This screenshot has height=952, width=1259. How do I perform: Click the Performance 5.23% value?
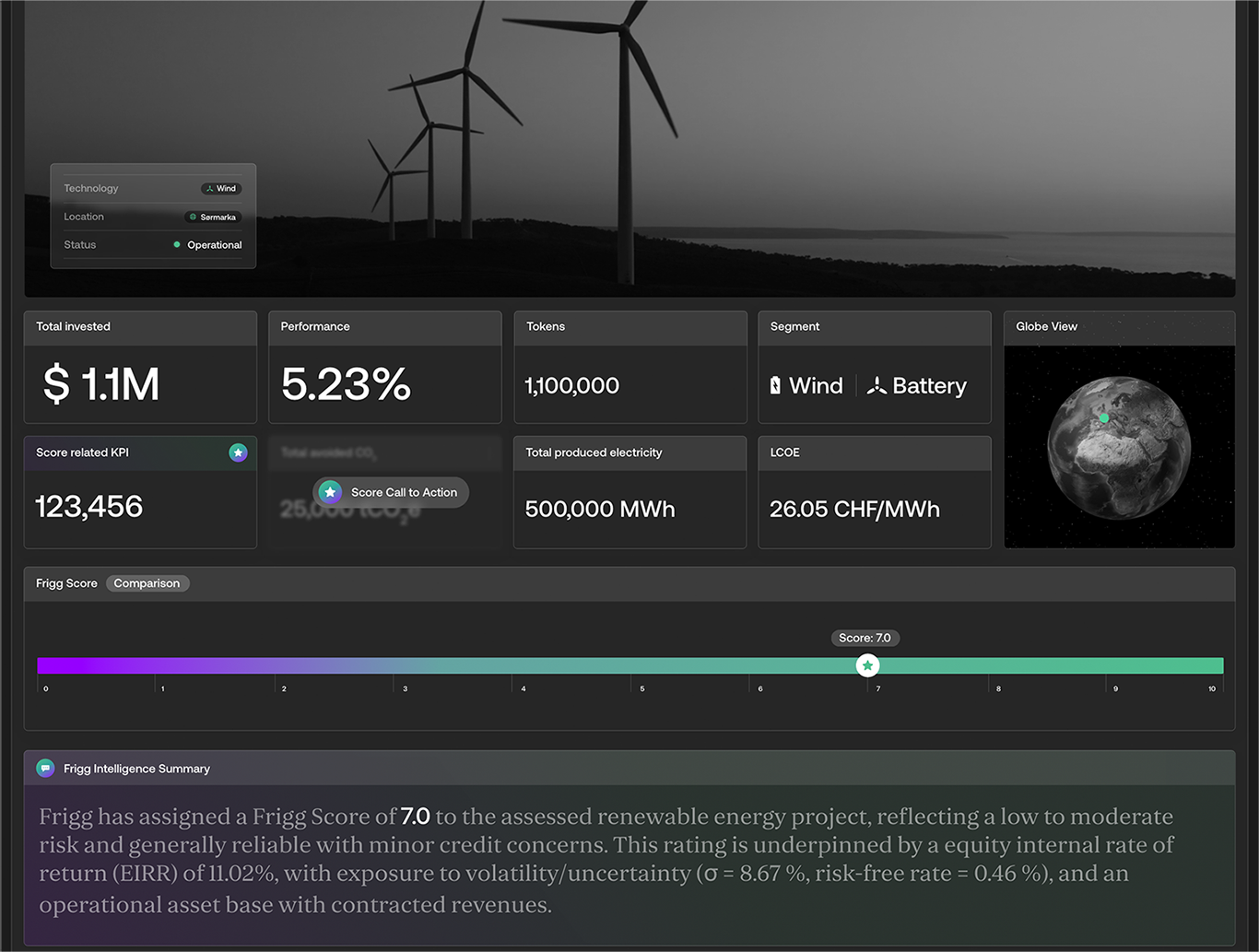click(346, 384)
